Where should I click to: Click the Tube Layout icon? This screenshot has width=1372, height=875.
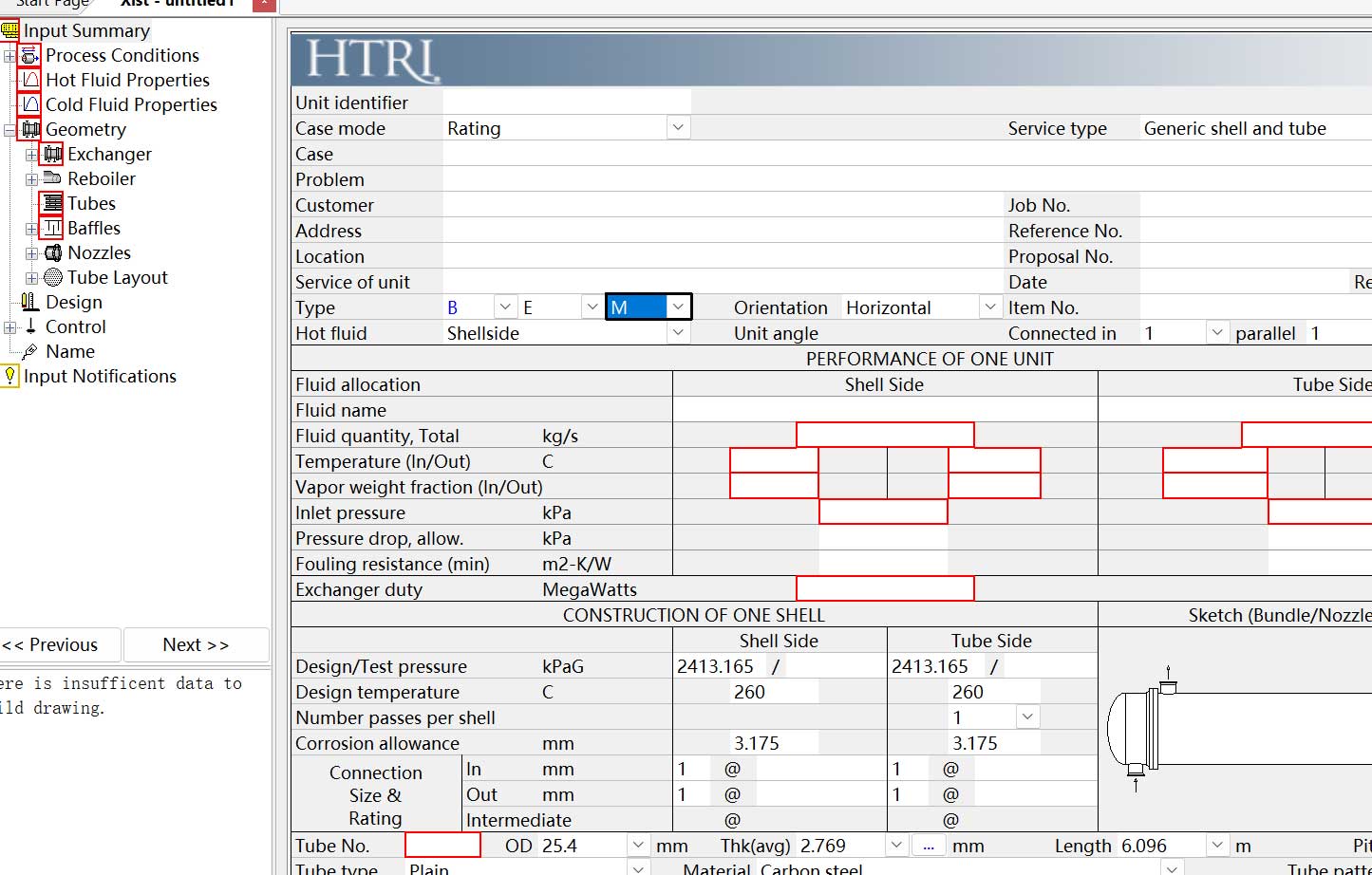53,278
